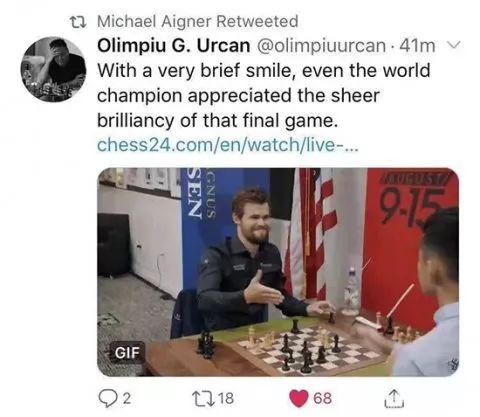Screen dimensions: 480x417
Task: Open Michael Aigner's profile from retweet line
Action: 156,22
